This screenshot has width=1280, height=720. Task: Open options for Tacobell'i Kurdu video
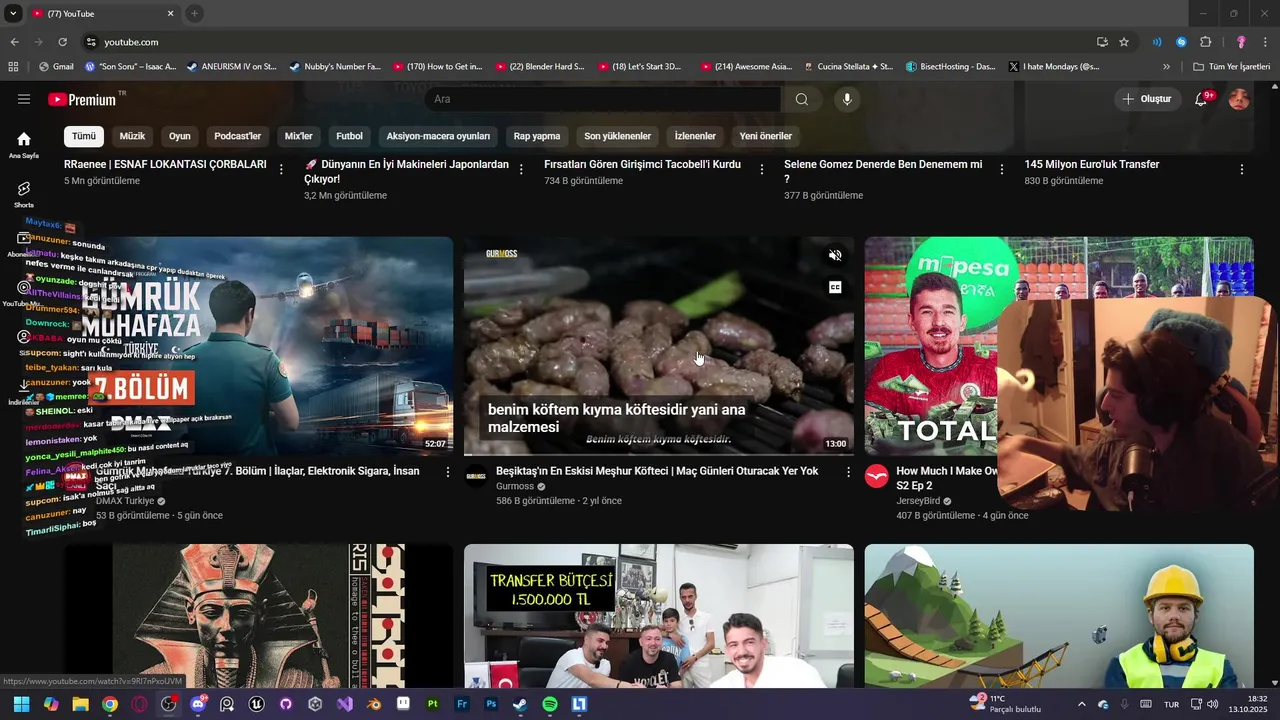click(x=761, y=170)
